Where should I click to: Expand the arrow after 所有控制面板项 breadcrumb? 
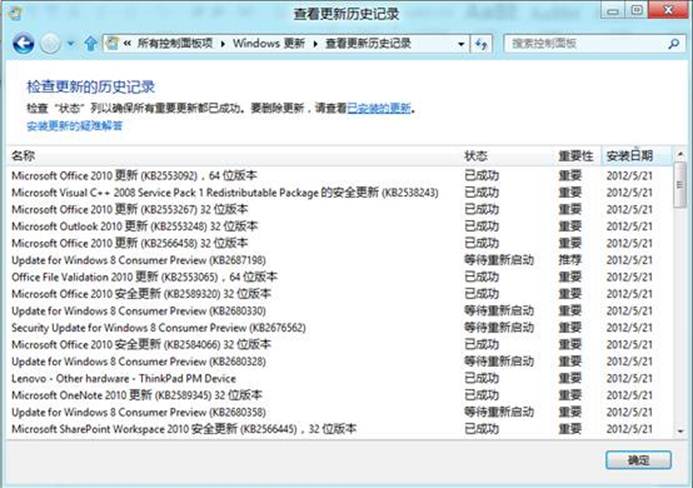tap(224, 44)
